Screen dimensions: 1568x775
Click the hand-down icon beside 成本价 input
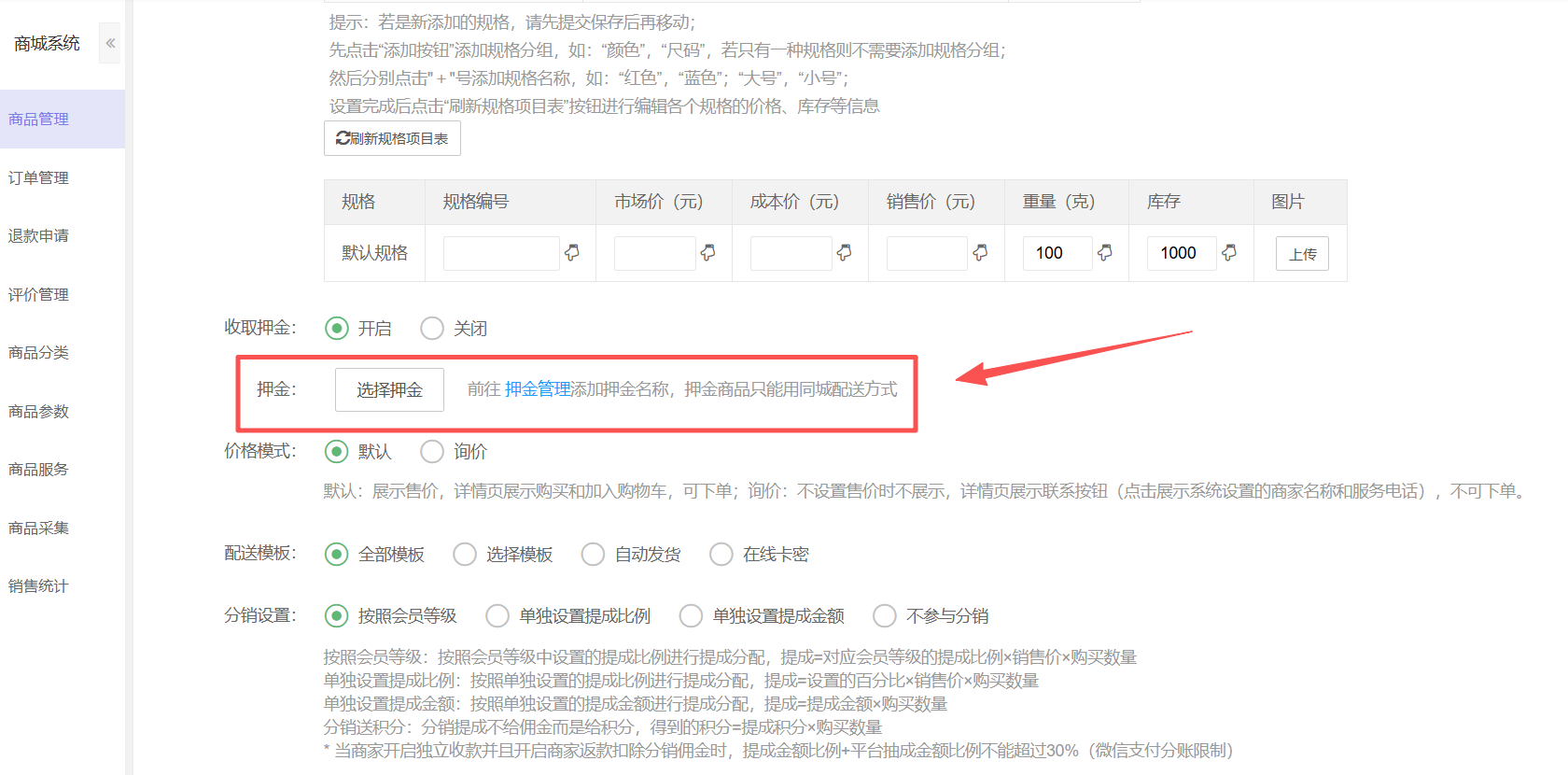[x=845, y=252]
